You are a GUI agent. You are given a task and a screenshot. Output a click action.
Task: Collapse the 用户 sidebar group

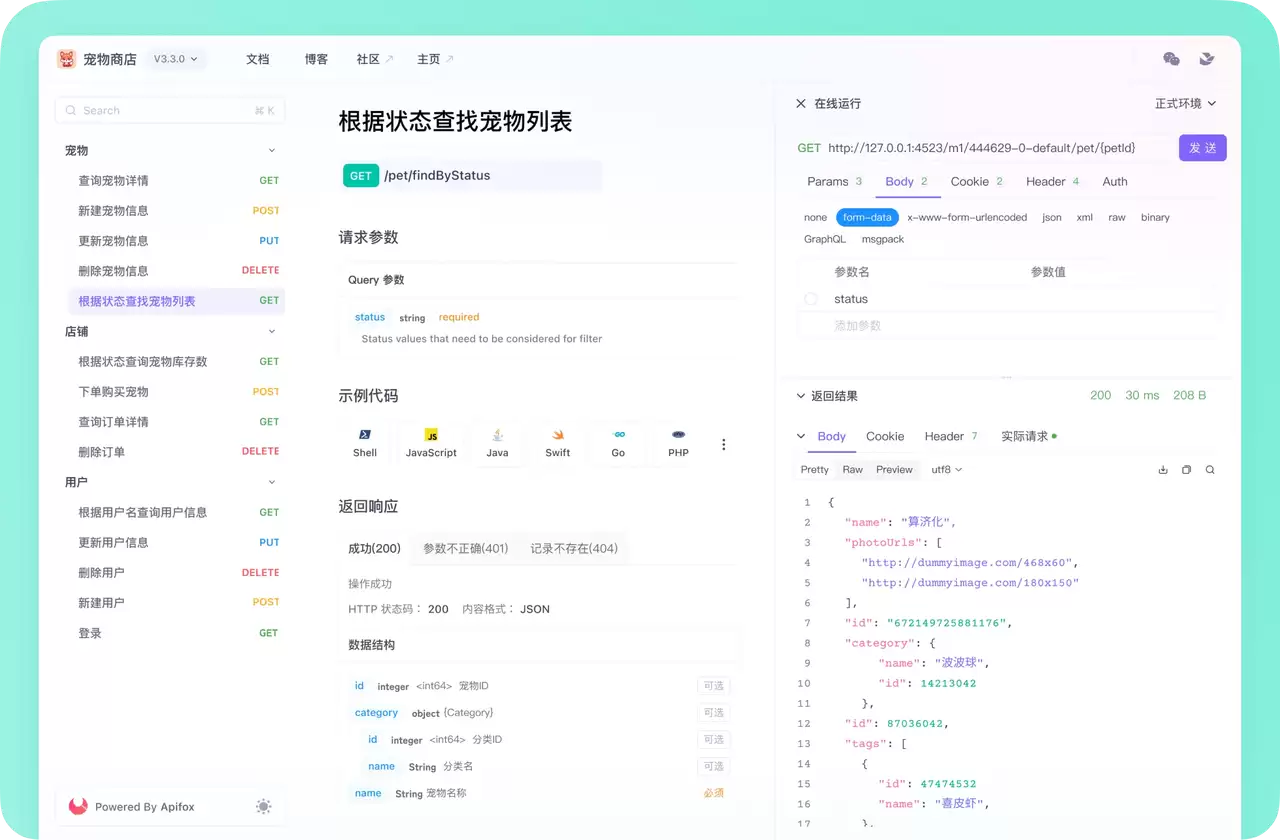[x=272, y=482]
